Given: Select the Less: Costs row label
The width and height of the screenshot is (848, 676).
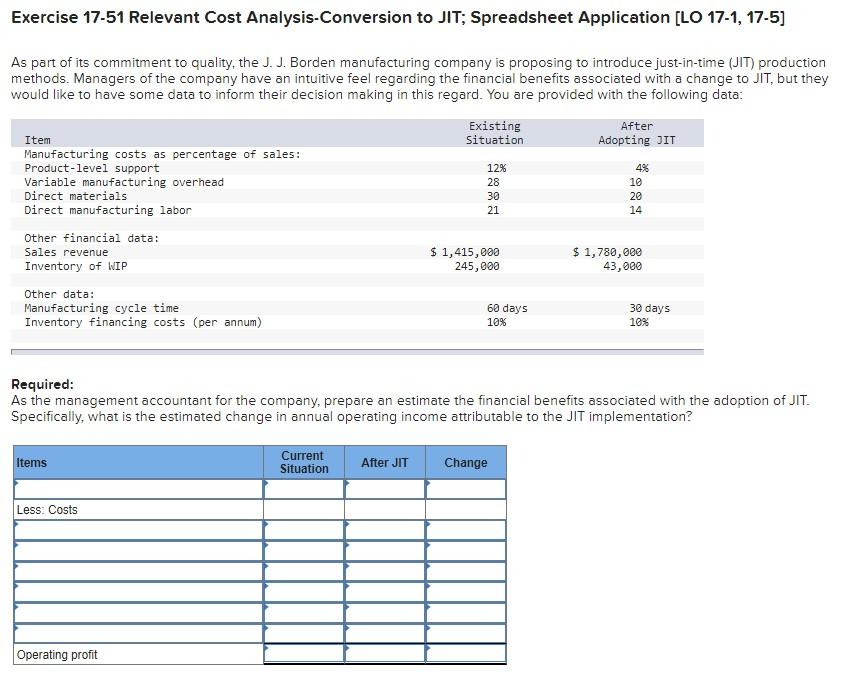Looking at the screenshot, I should pyautogui.click(x=45, y=508).
